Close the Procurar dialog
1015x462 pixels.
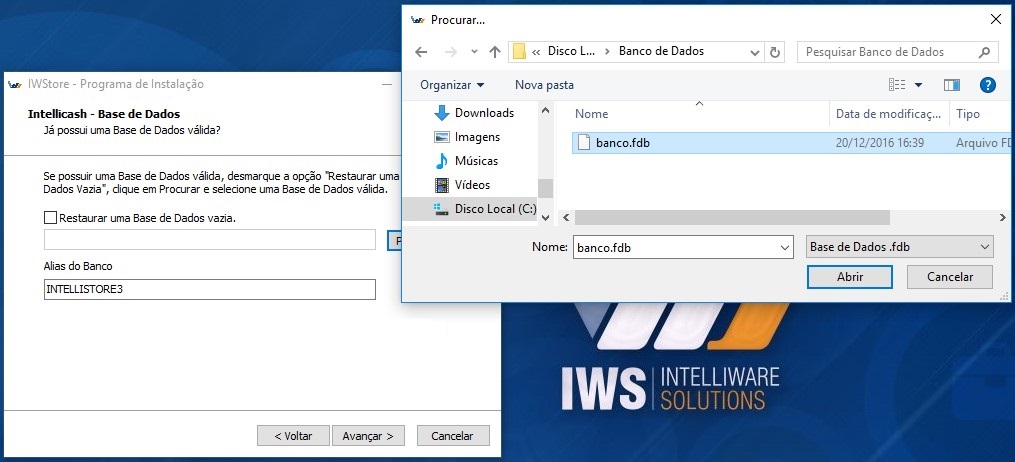point(996,19)
